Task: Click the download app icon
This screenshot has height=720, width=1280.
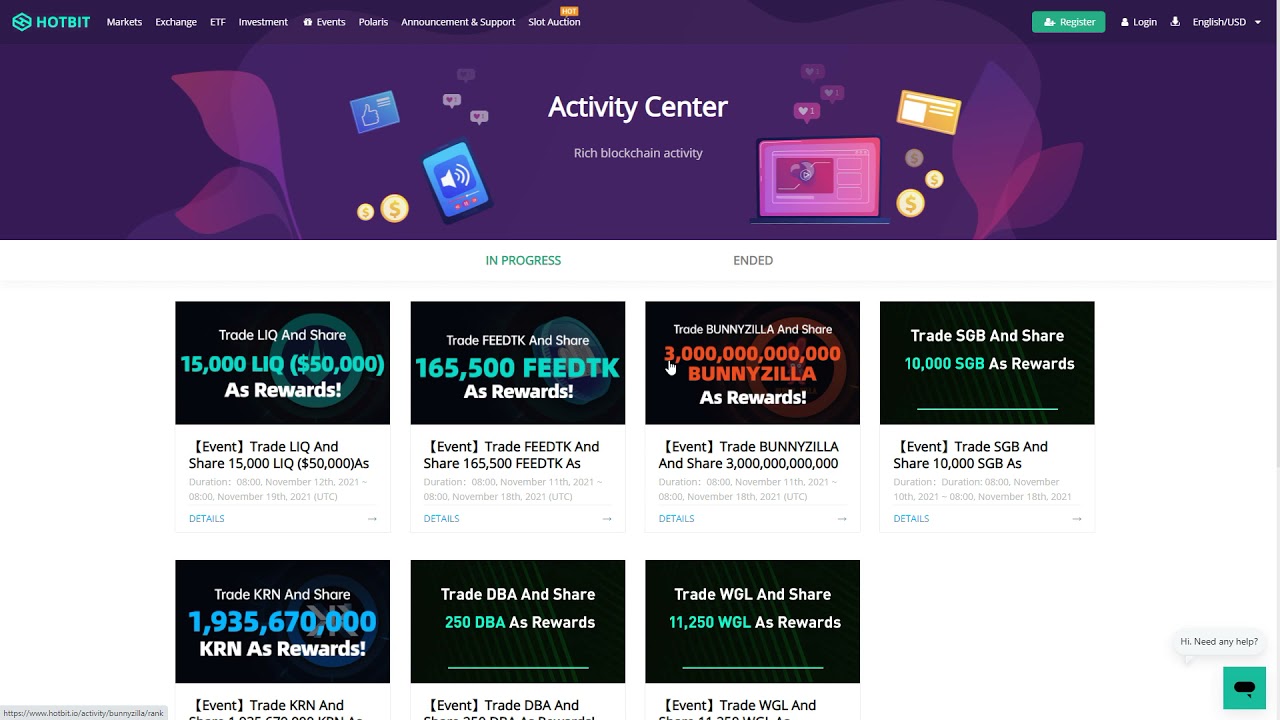Action: tap(1175, 22)
